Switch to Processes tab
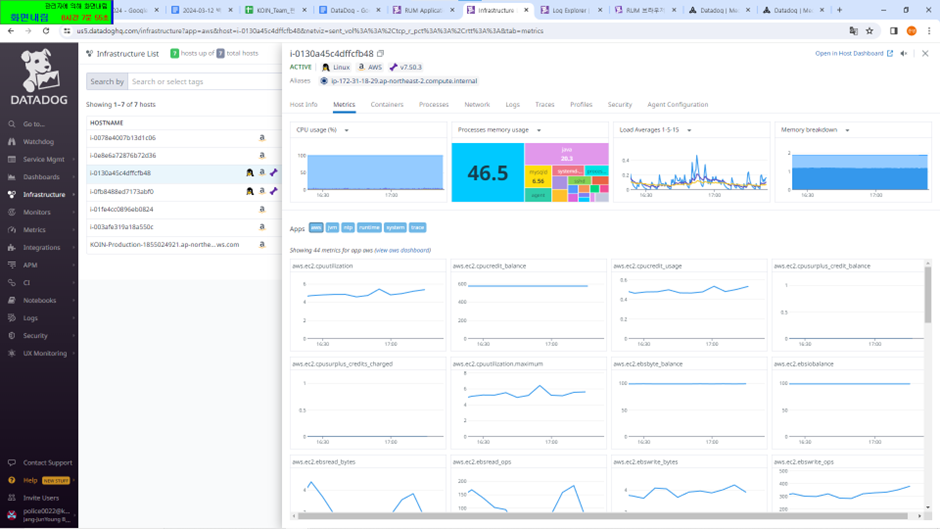Image resolution: width=940 pixels, height=529 pixels. tap(433, 104)
